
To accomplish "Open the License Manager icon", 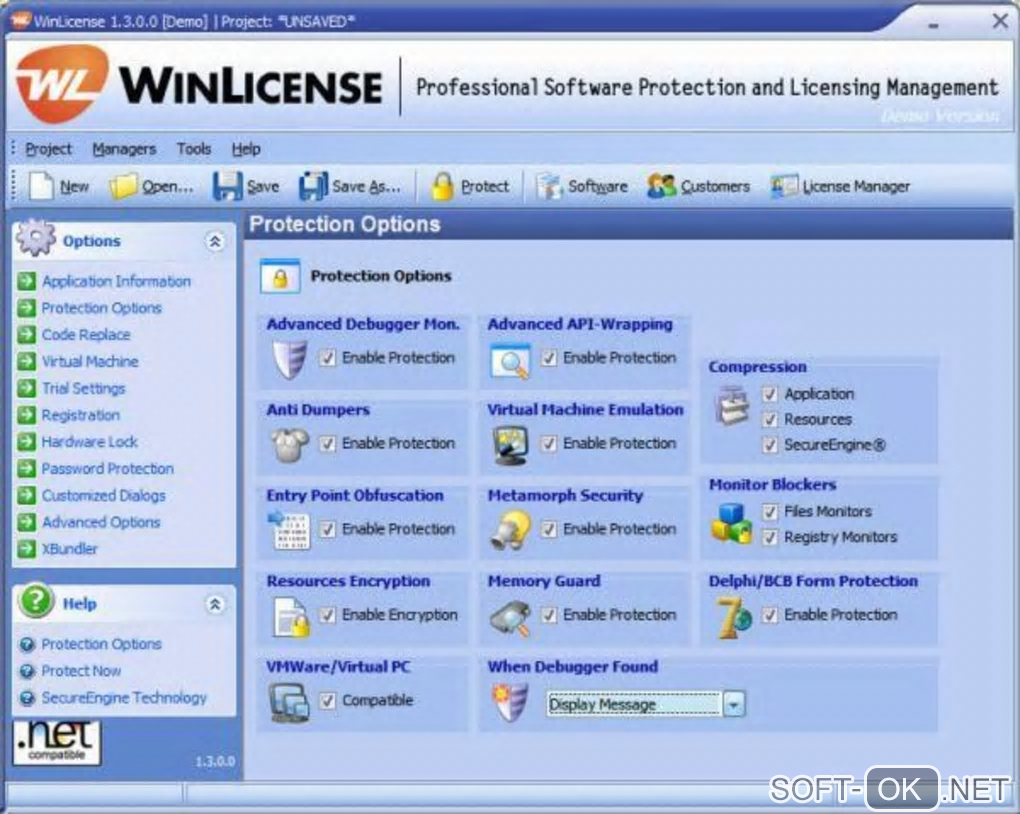I will tap(784, 187).
